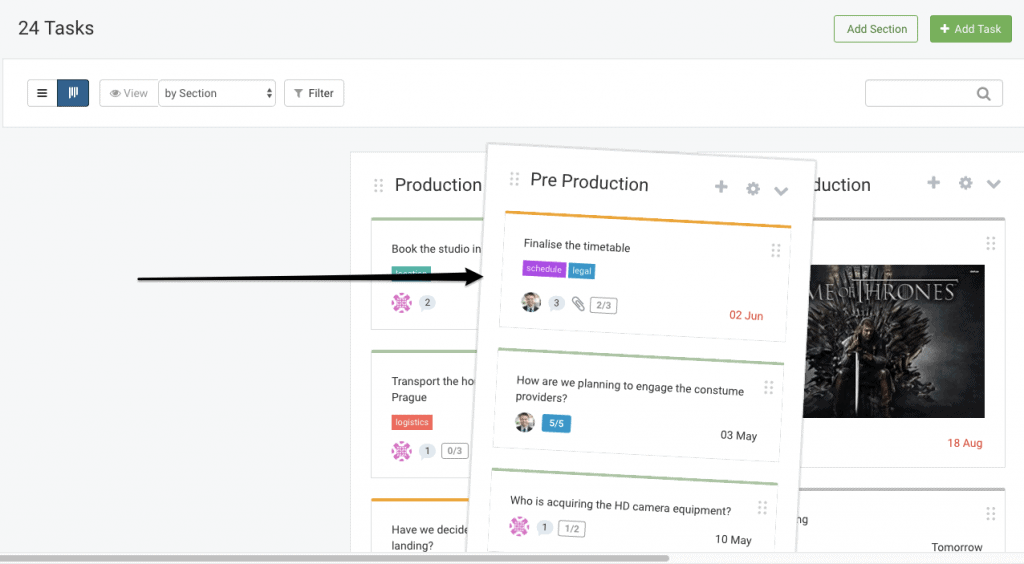Click the blue 'legal' tag

(x=582, y=271)
